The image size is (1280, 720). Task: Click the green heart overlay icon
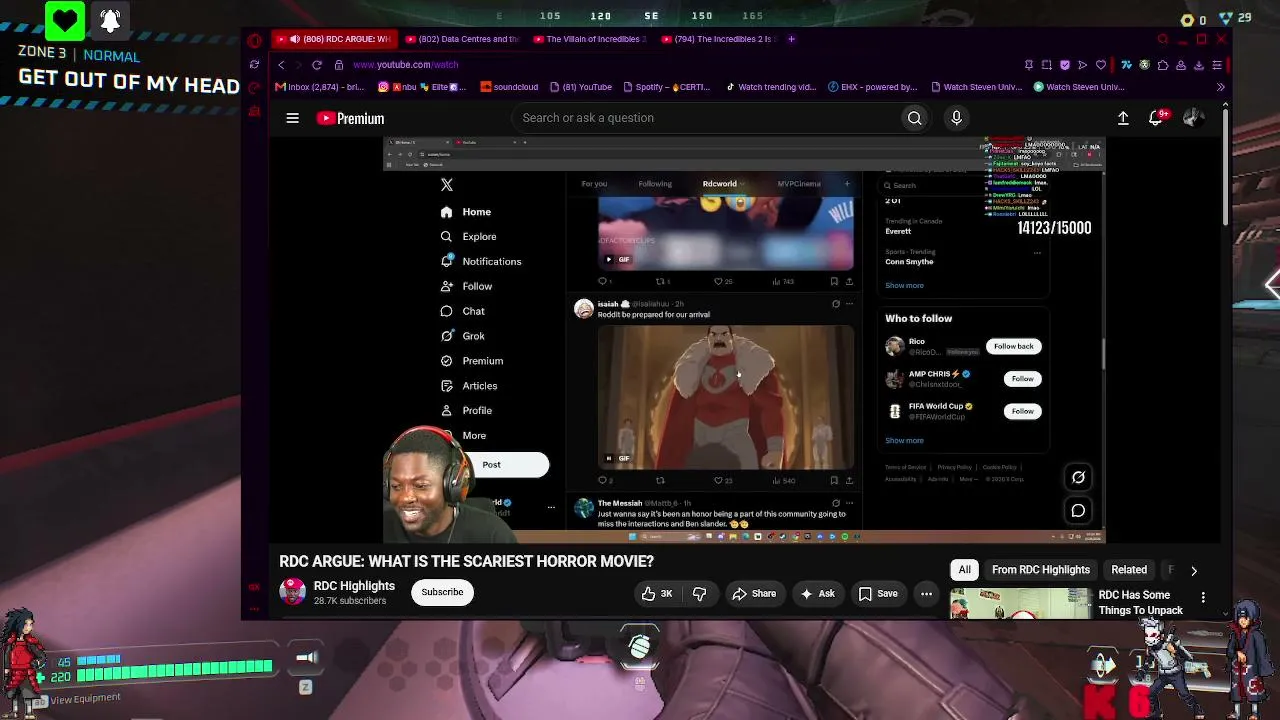pos(65,20)
